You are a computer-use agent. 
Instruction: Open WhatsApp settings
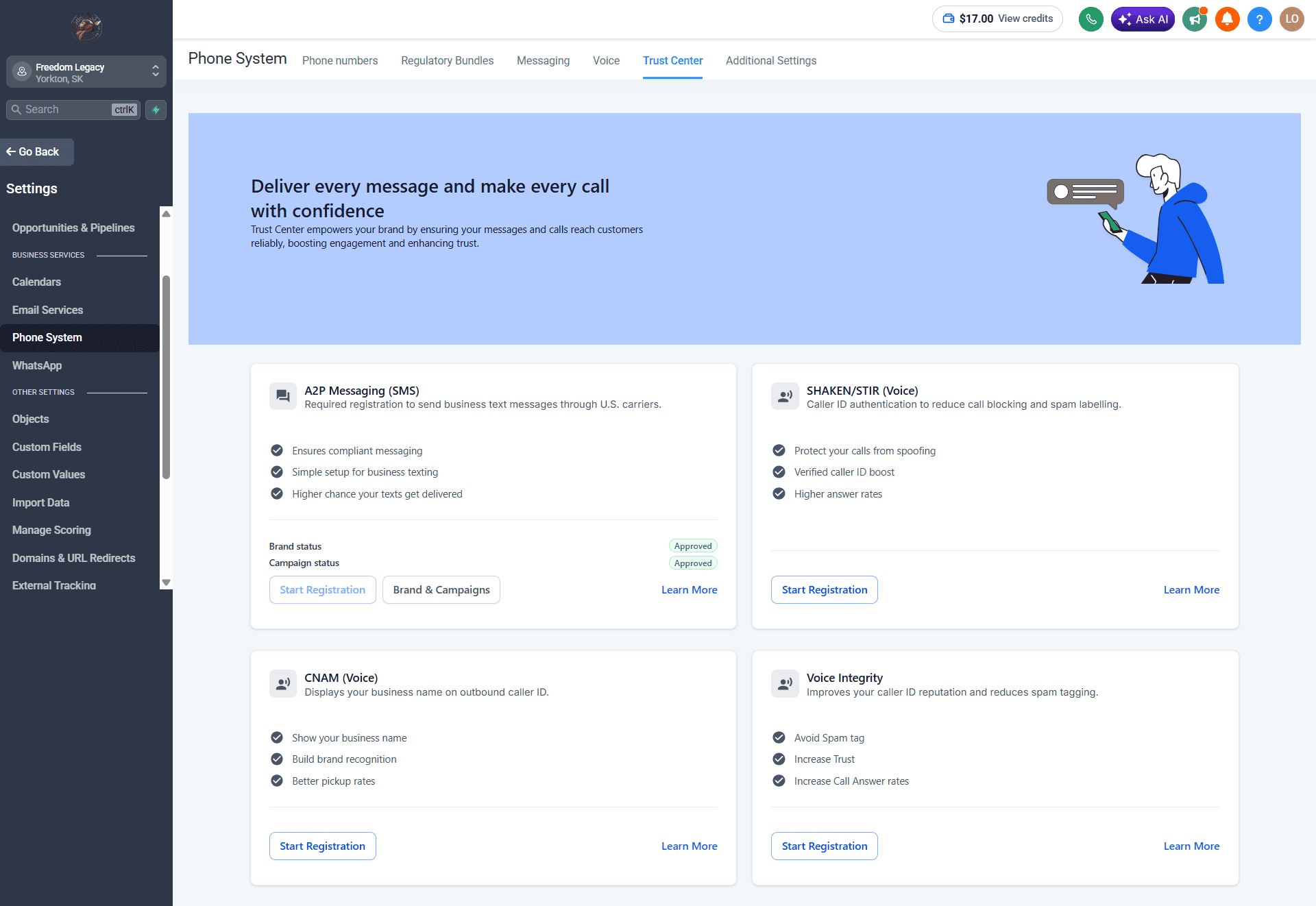click(x=37, y=365)
